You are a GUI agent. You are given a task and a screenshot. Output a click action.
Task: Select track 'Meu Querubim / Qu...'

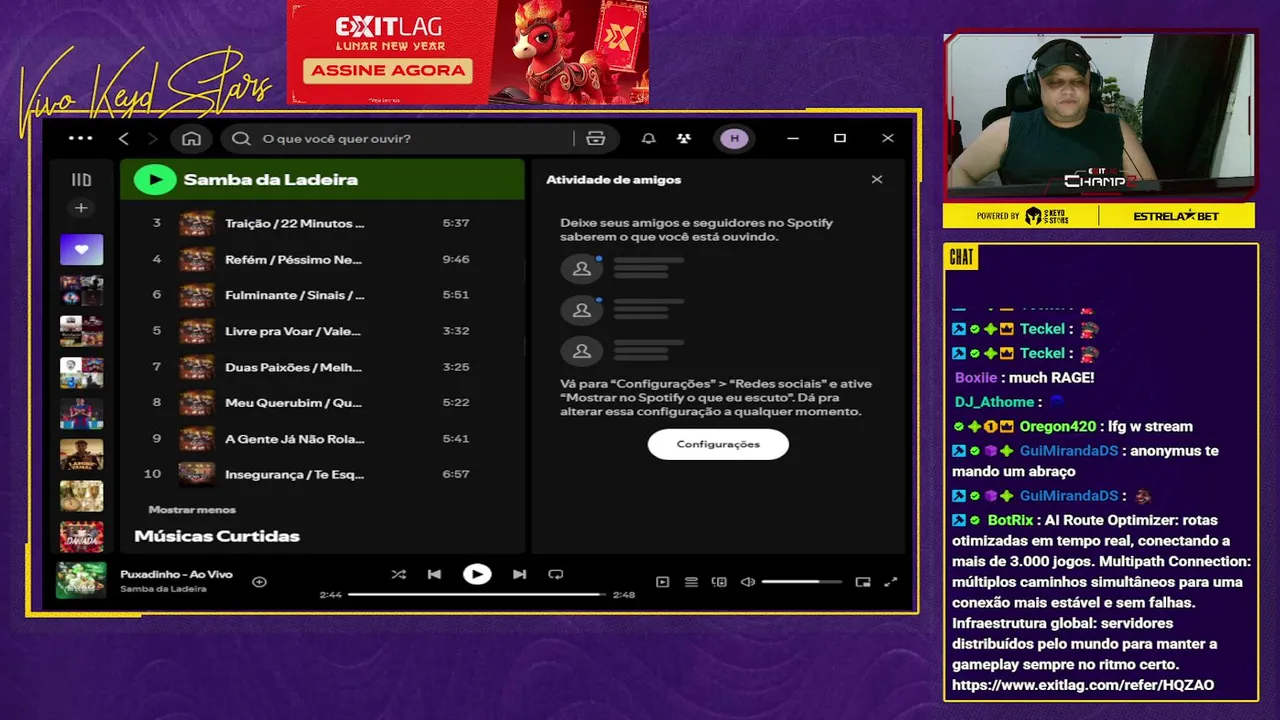click(x=293, y=403)
